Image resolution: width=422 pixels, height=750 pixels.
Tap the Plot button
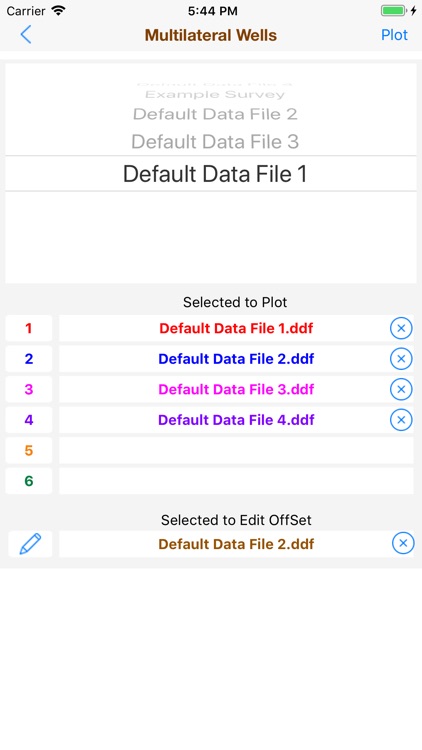pos(394,35)
